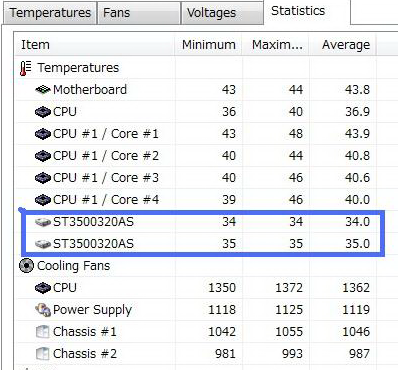Click the CPU fan chip icon

[43, 288]
